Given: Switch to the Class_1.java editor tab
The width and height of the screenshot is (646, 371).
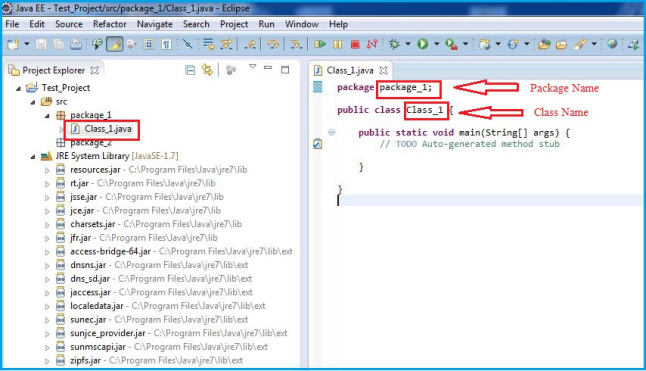Looking at the screenshot, I should click(350, 70).
